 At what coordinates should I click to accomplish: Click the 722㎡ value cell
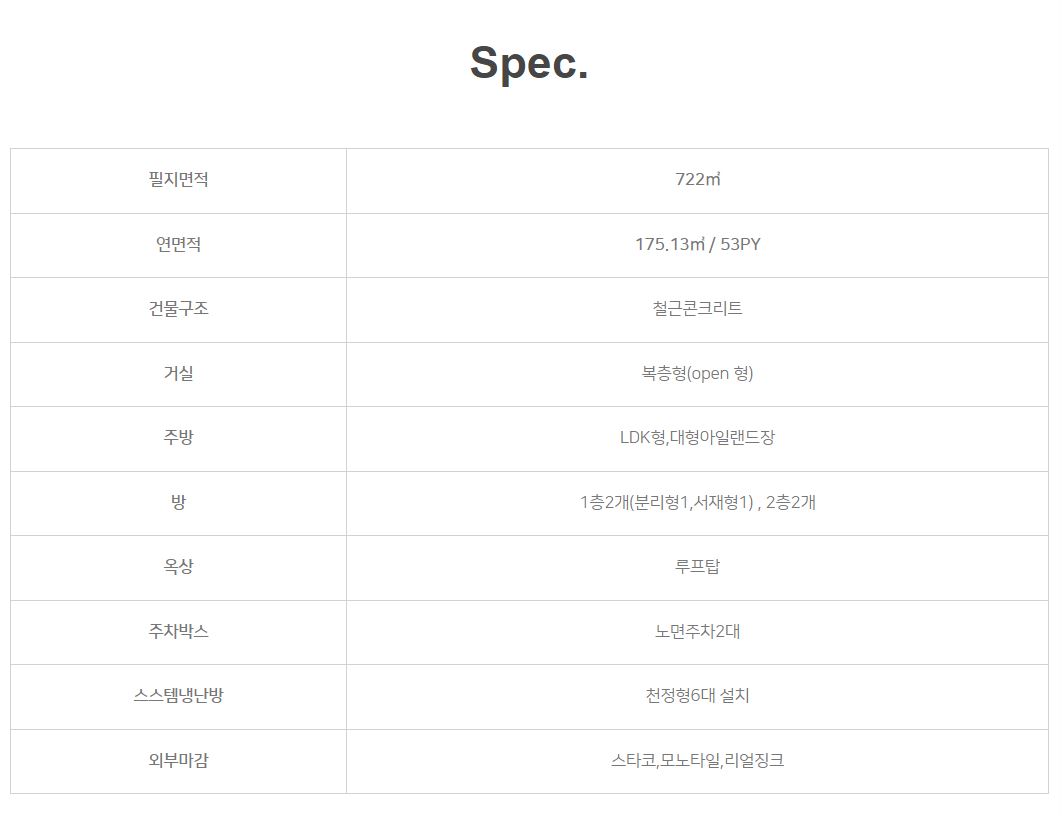point(697,181)
